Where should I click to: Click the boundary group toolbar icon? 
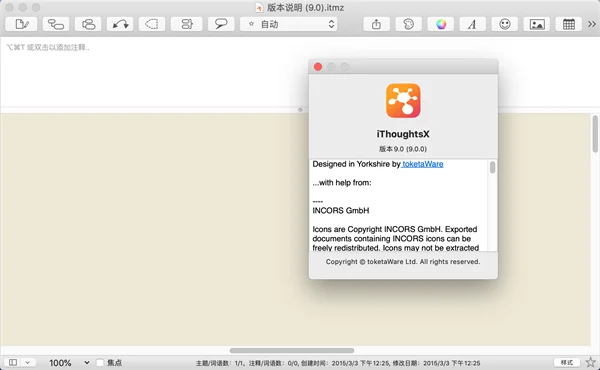152,24
